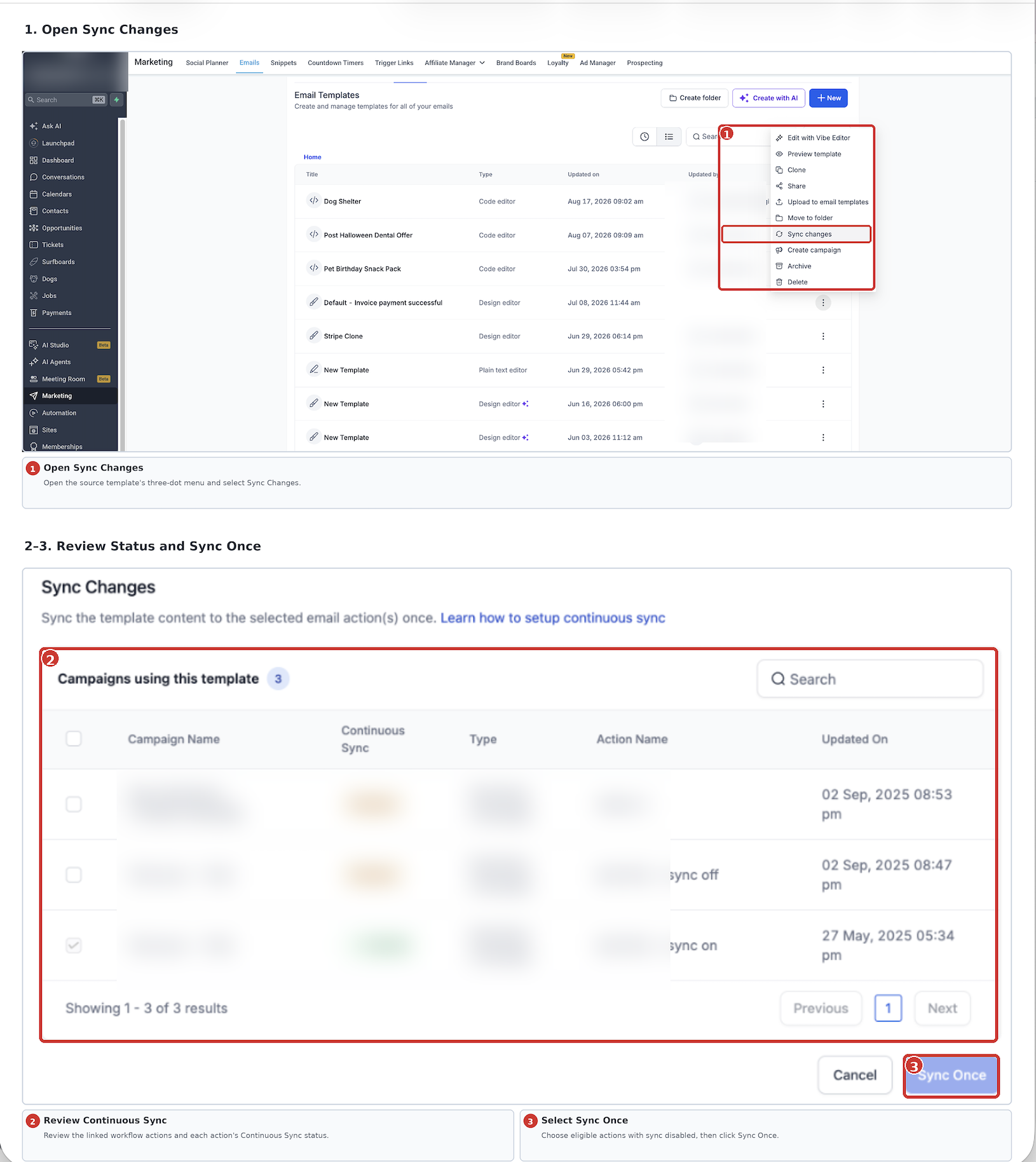Click the green lightning quick-action icon
Viewport: 1036px width, 1162px height.
(116, 100)
